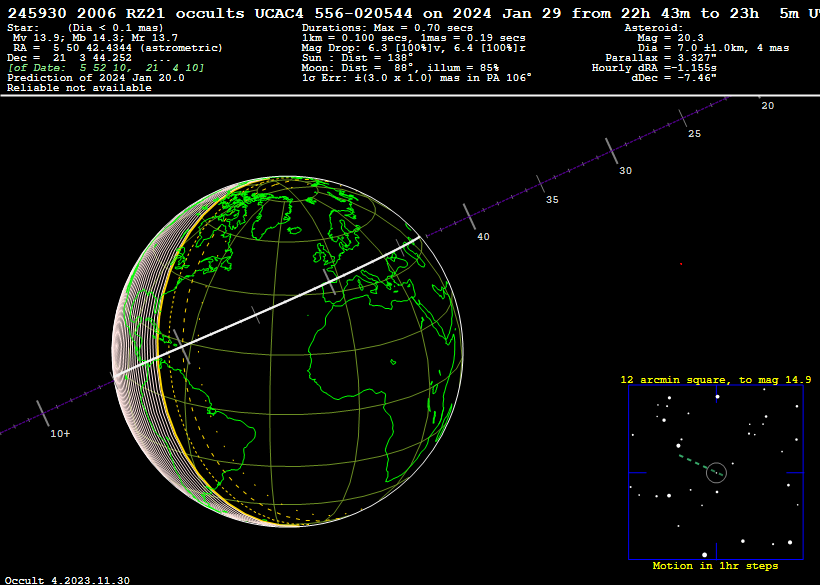The image size is (820, 585).
Task: Click the circled target star in finder chart
Action: 716,473
